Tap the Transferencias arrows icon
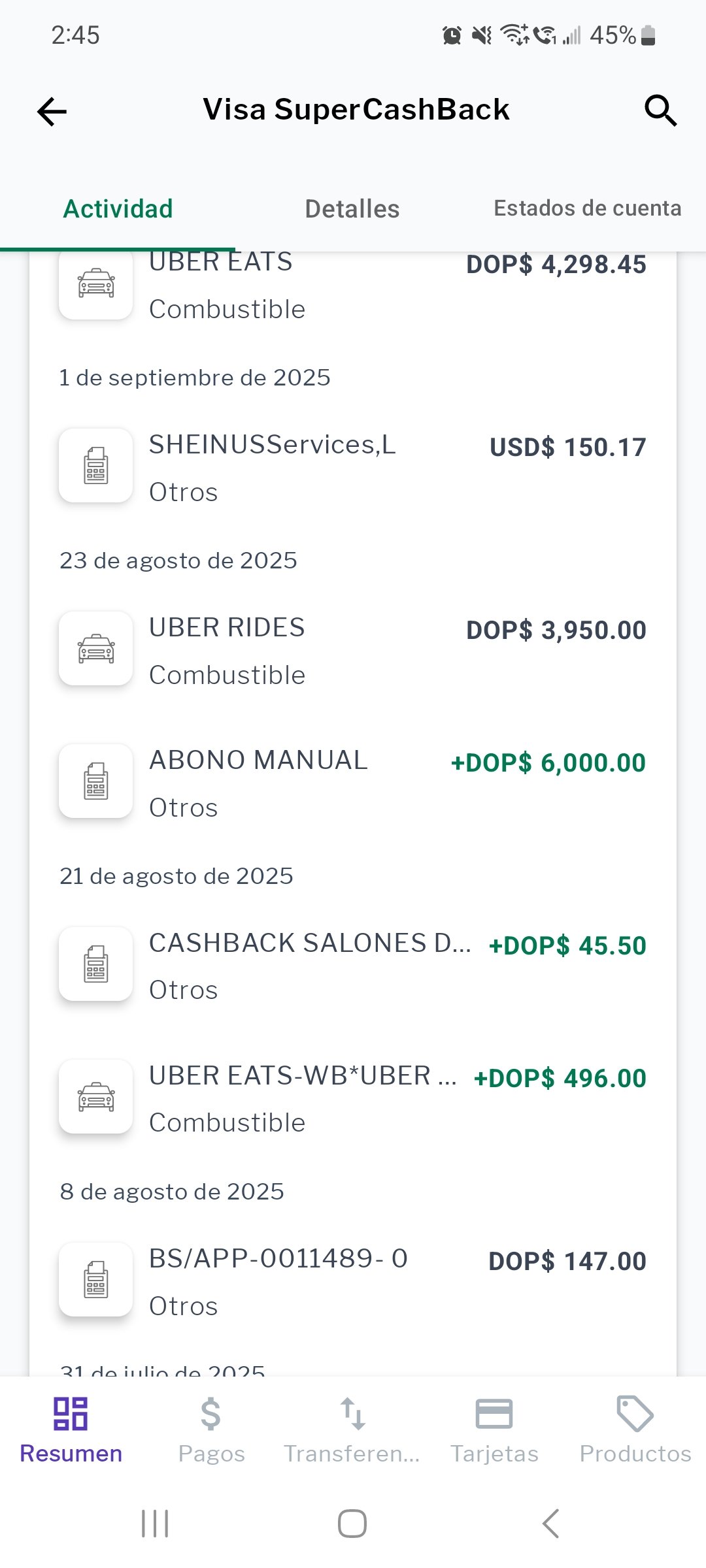 (352, 1414)
